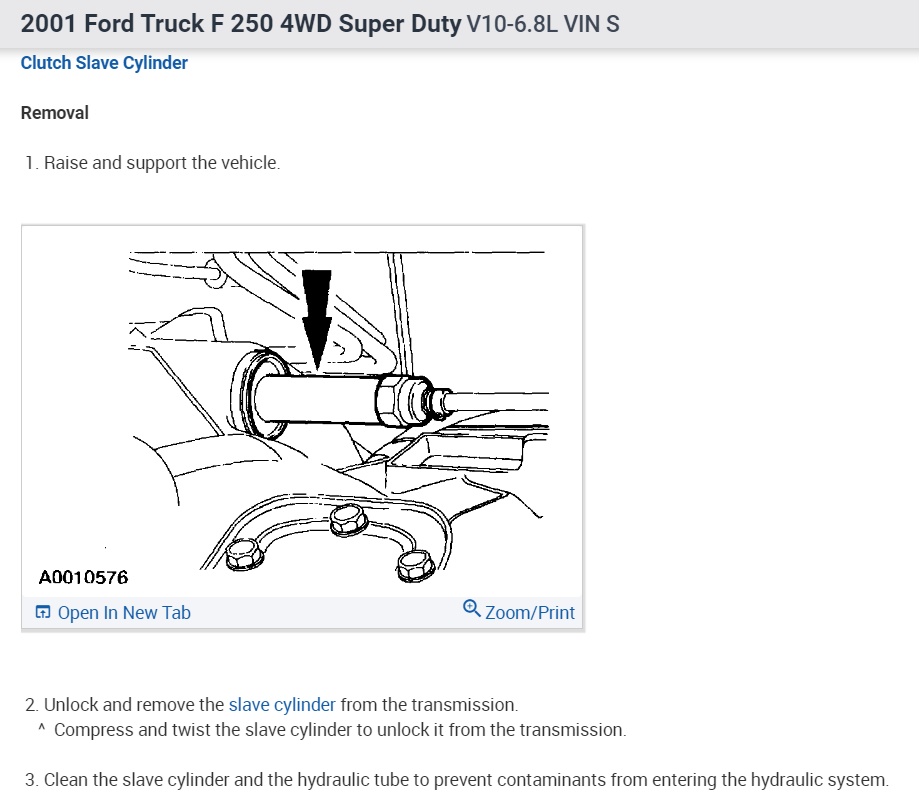Viewport: 919px width, 809px height.
Task: Click the caret bullet before Compress
Action: click(41, 729)
